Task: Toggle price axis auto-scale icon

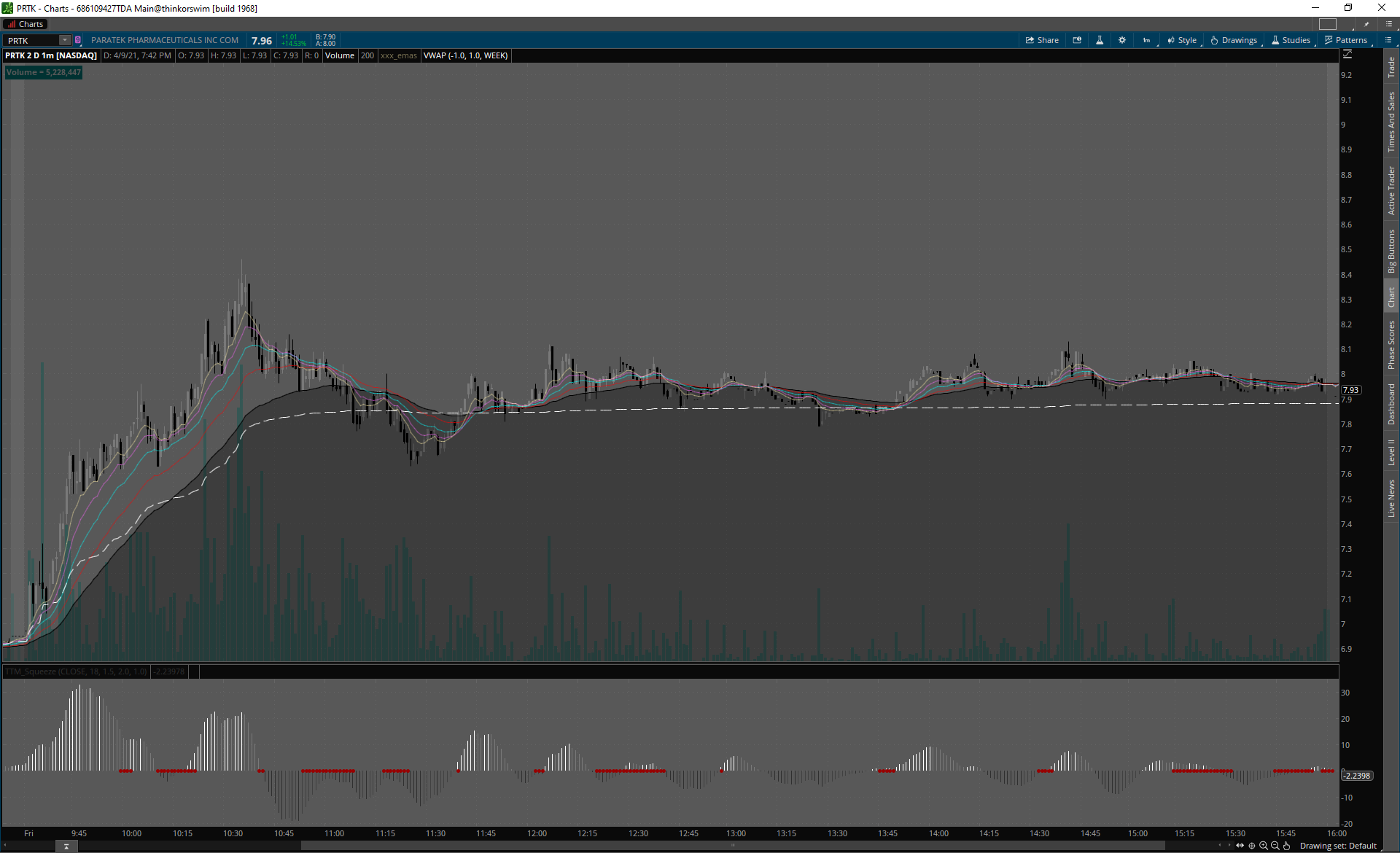Action: 1347,55
